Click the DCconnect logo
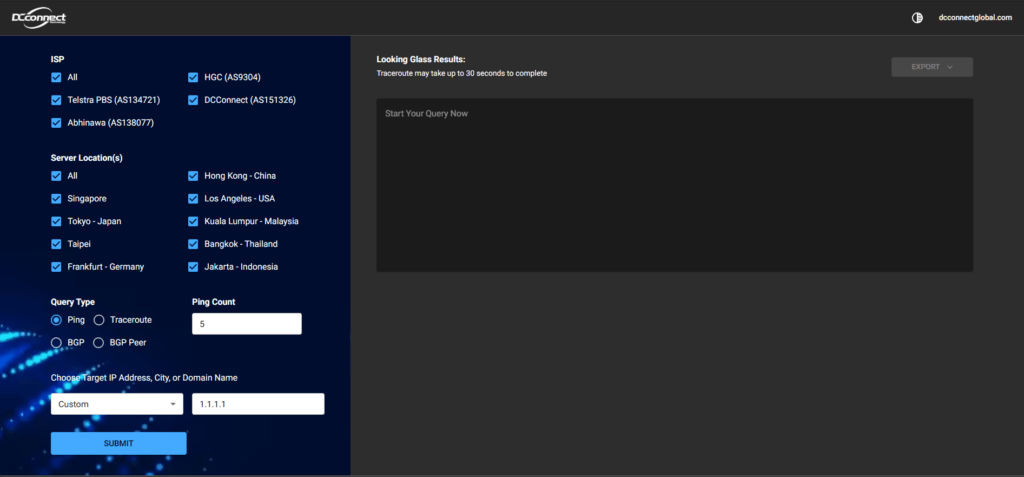This screenshot has height=477, width=1024. coord(40,17)
